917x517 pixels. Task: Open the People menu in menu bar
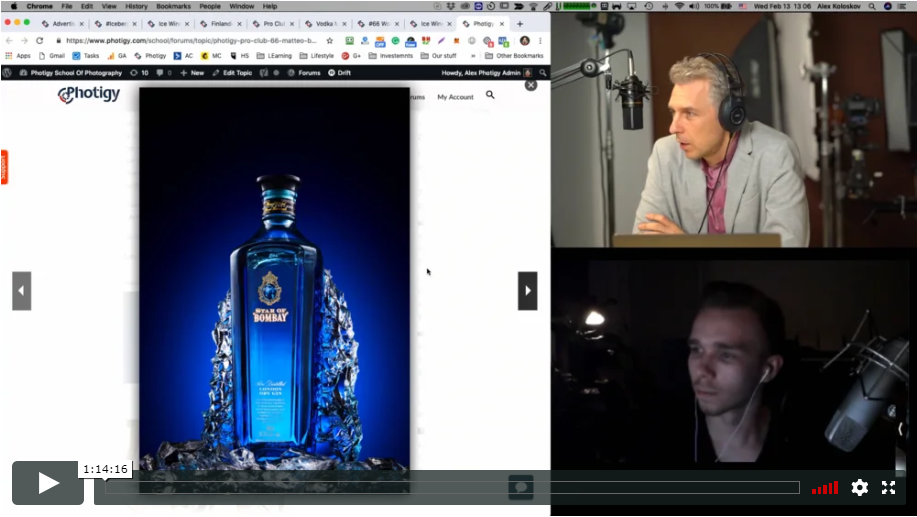[210, 6]
